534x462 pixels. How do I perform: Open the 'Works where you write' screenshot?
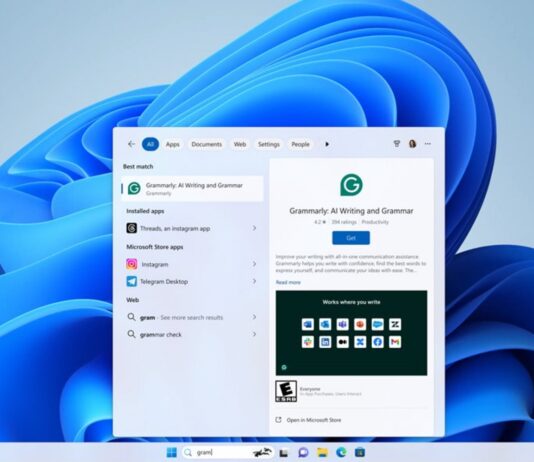click(x=351, y=333)
